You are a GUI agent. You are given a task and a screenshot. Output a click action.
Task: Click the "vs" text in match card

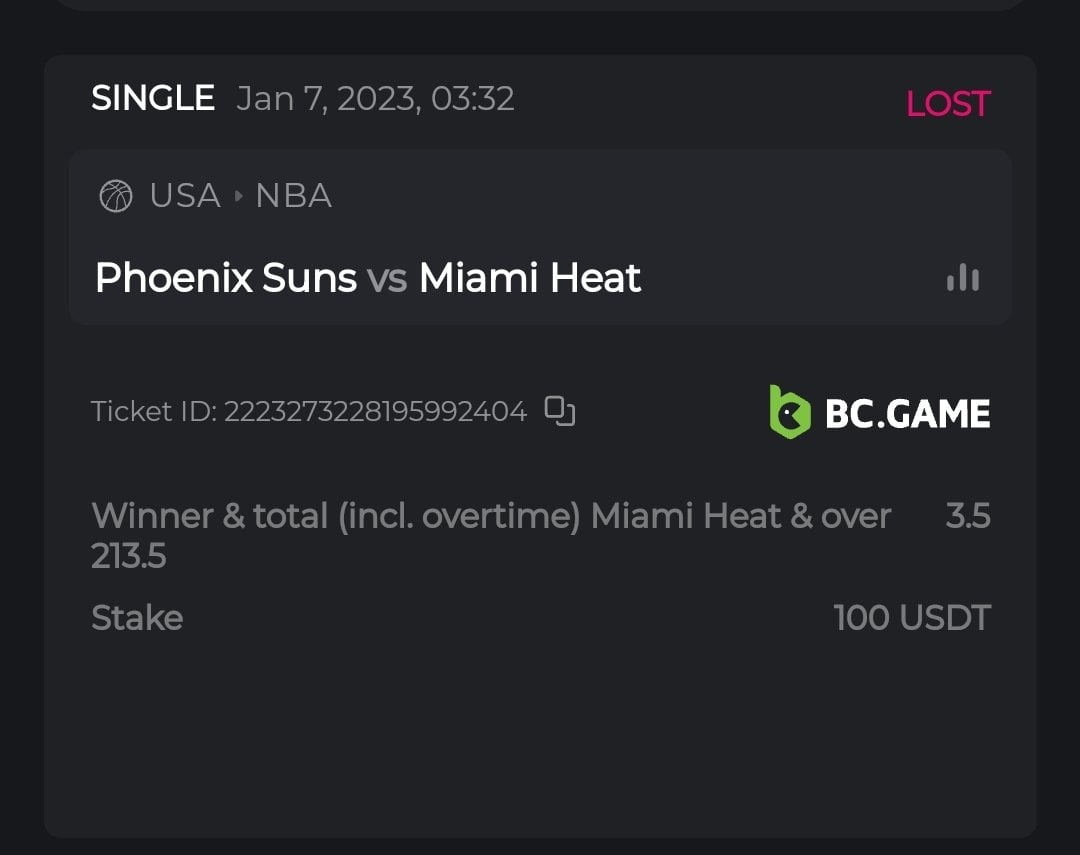[387, 278]
